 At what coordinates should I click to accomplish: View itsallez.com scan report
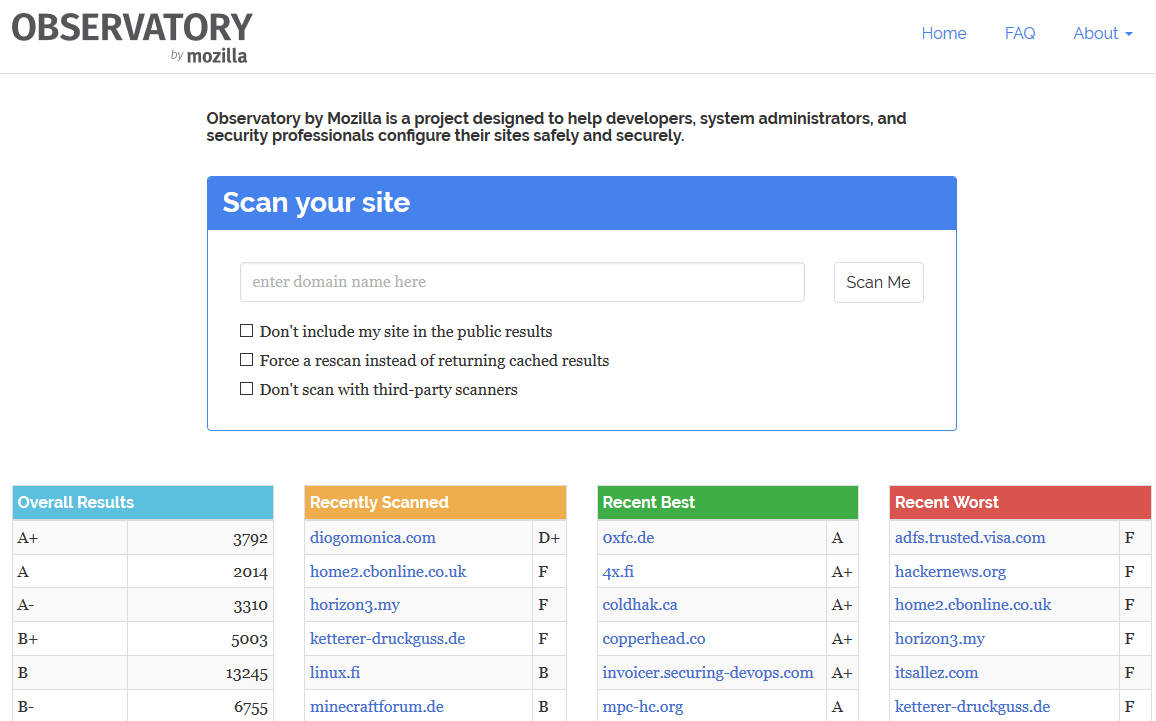tap(937, 672)
